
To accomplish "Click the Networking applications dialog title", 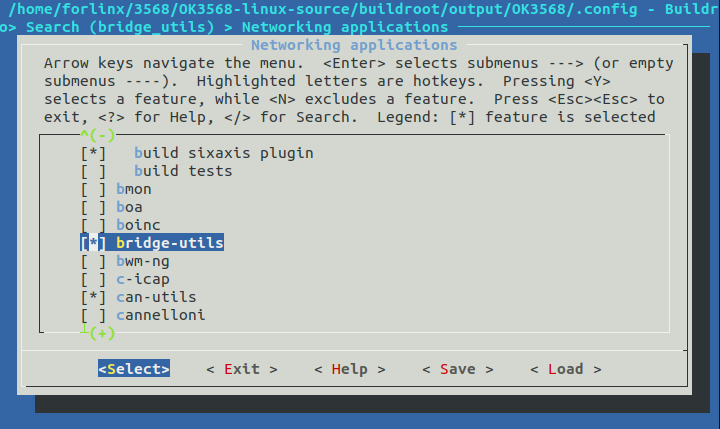I will click(x=354, y=45).
